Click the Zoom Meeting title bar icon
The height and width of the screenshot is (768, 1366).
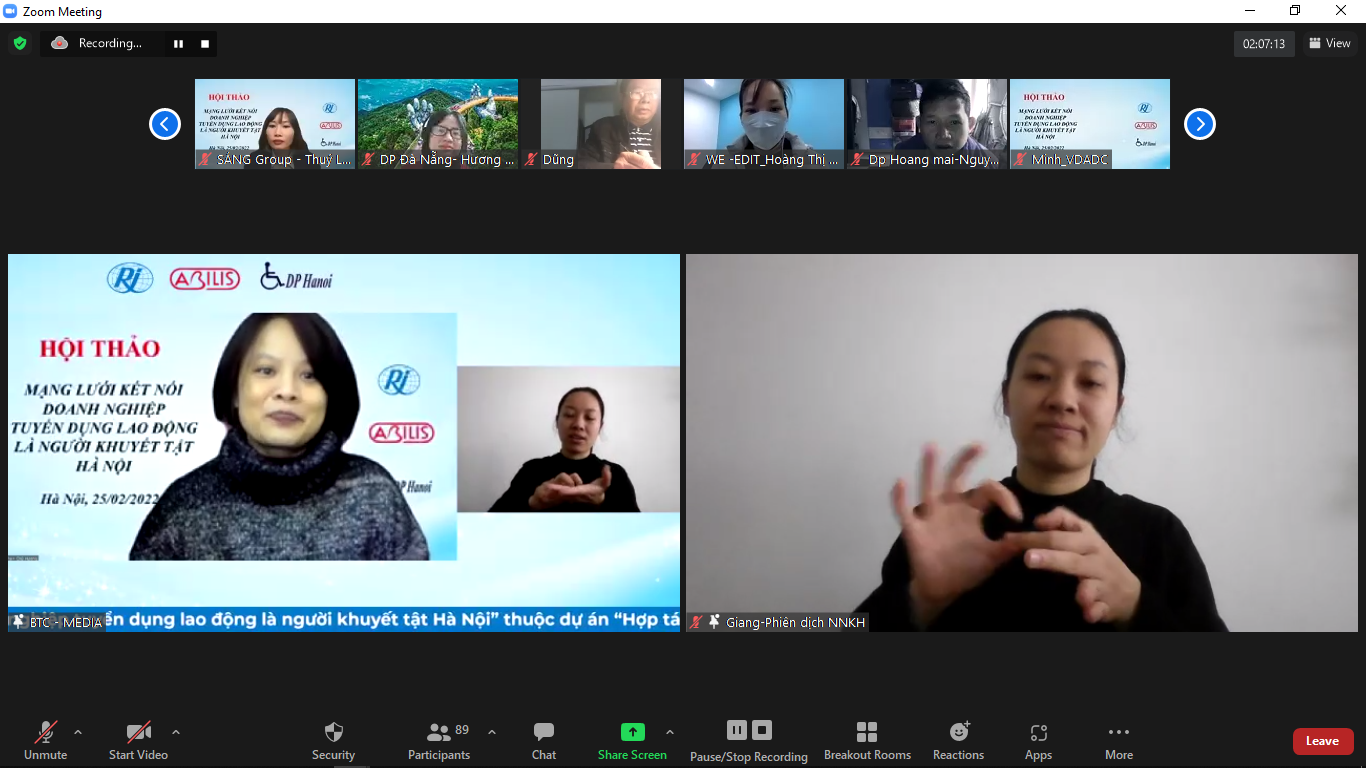pyautogui.click(x=10, y=11)
